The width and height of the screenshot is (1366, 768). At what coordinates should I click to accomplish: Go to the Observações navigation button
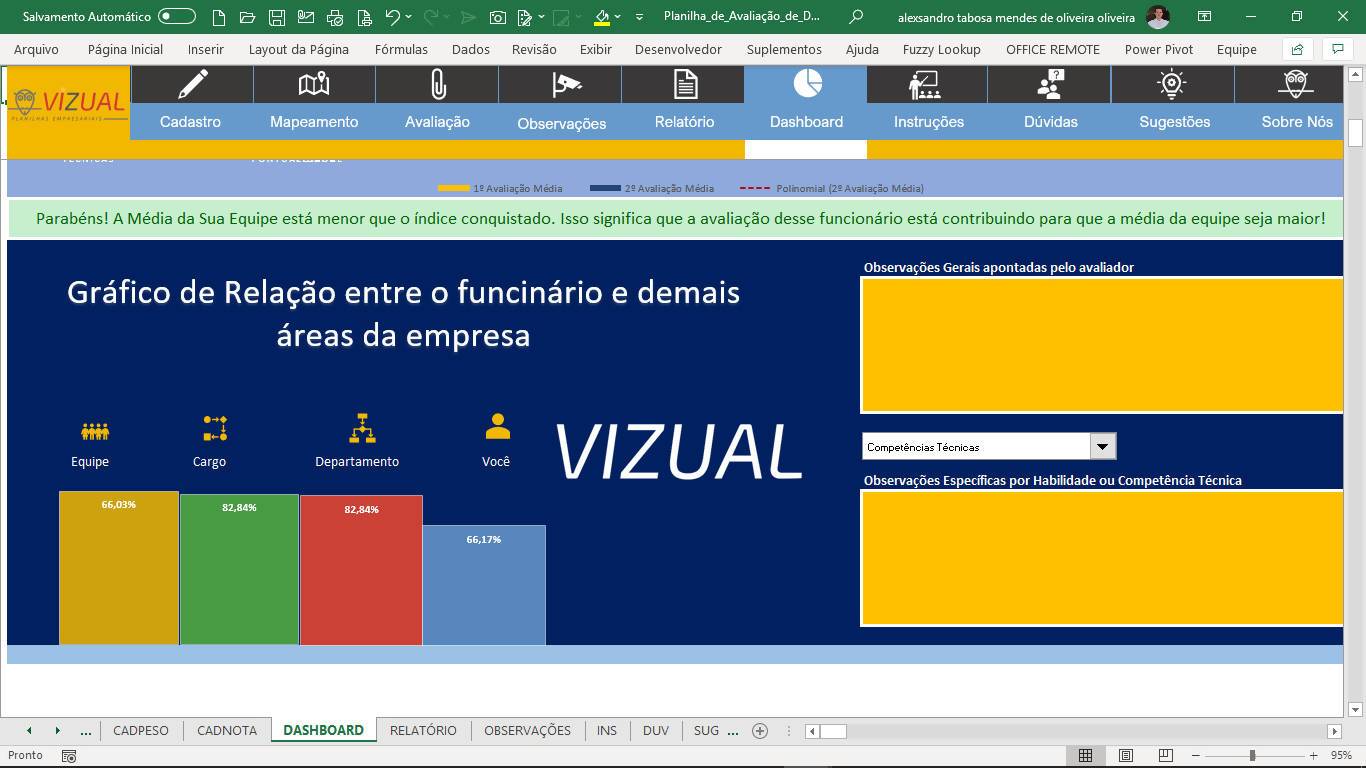[562, 123]
